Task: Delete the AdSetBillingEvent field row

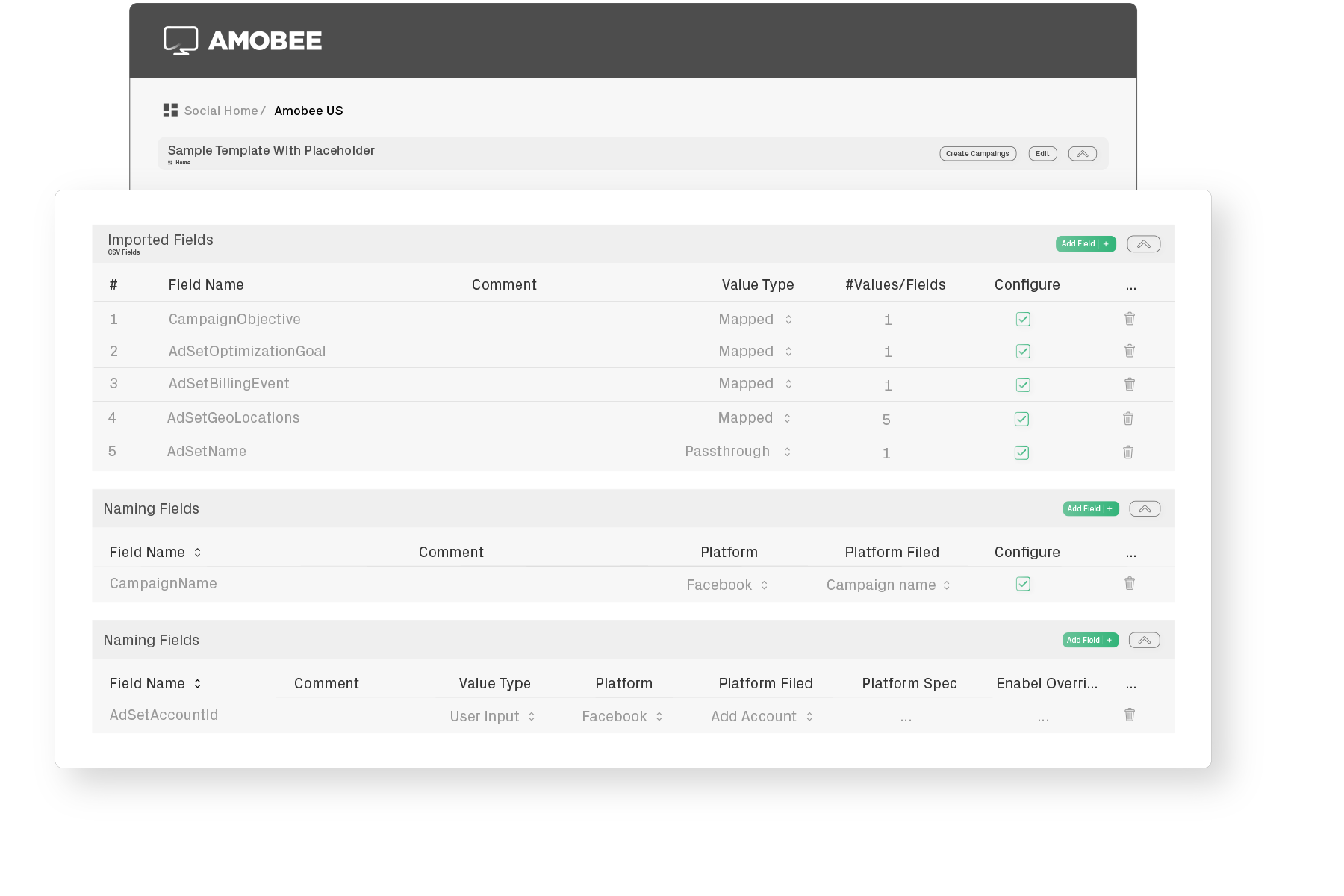Action: pyautogui.click(x=1130, y=385)
